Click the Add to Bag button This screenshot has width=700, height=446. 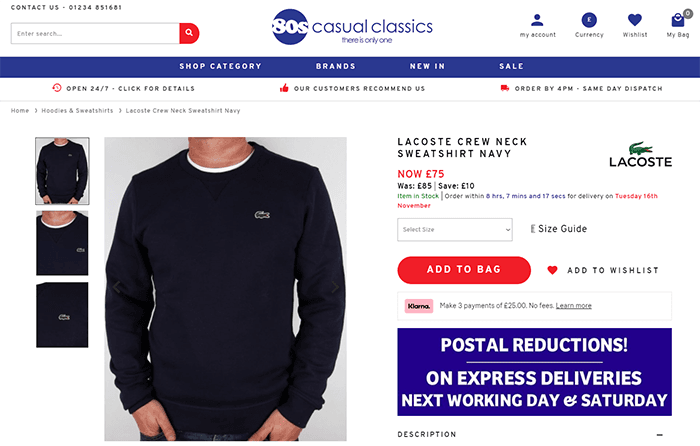(464, 270)
